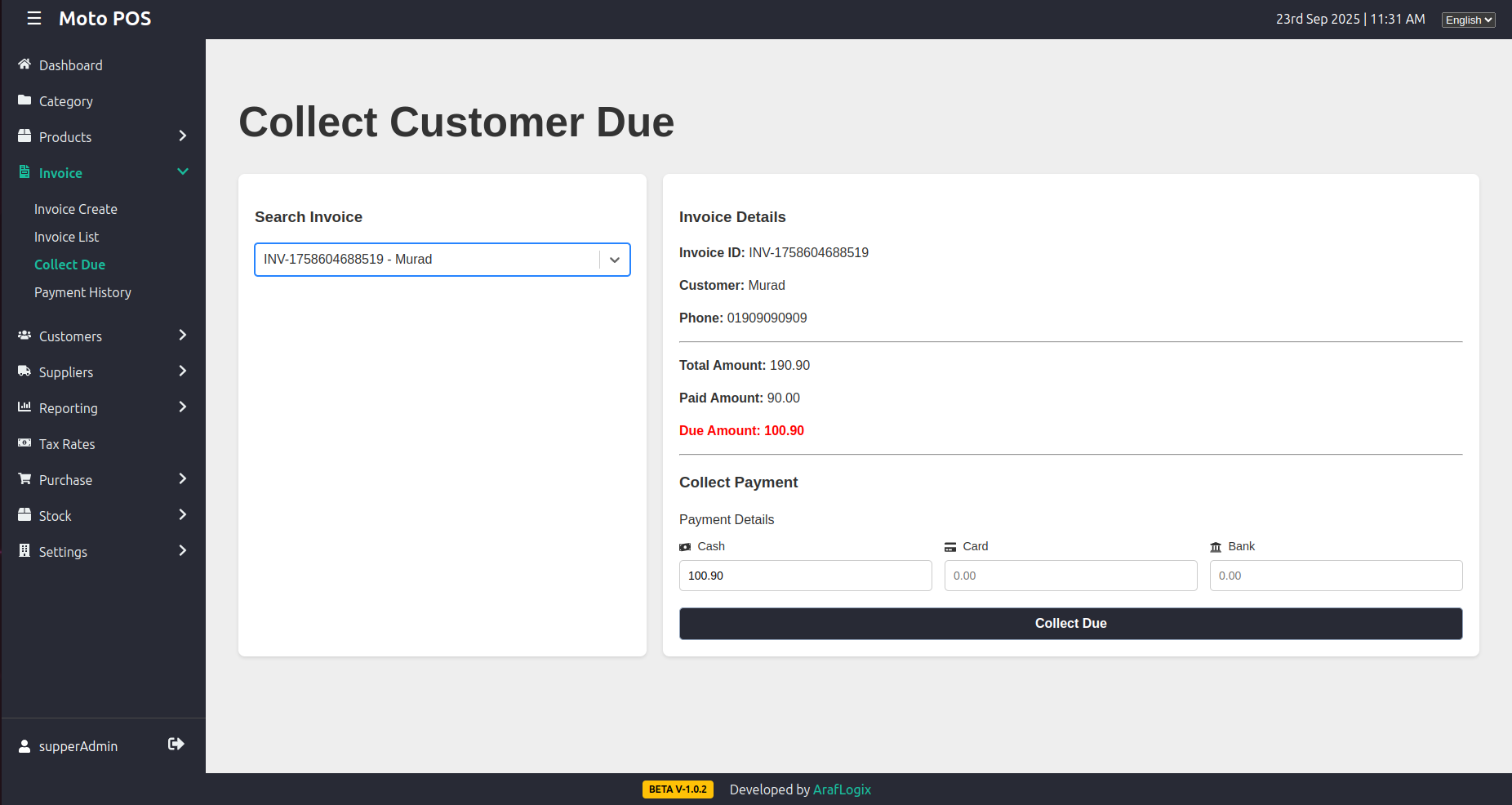This screenshot has width=1512, height=805.
Task: Click into the Bank amount field
Action: pyautogui.click(x=1336, y=576)
